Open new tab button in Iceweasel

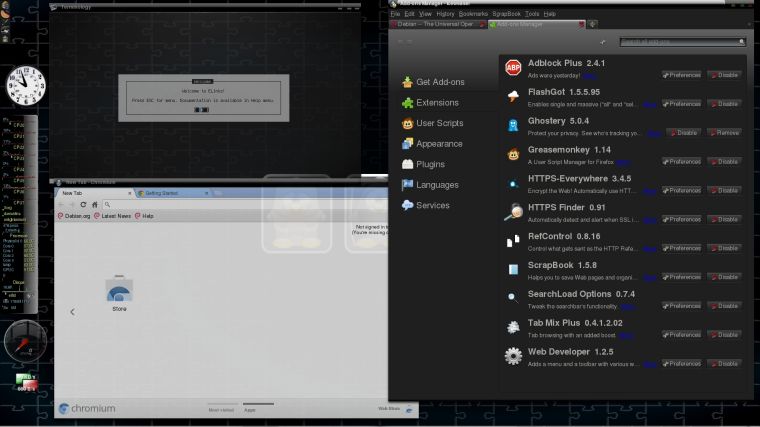(592, 24)
